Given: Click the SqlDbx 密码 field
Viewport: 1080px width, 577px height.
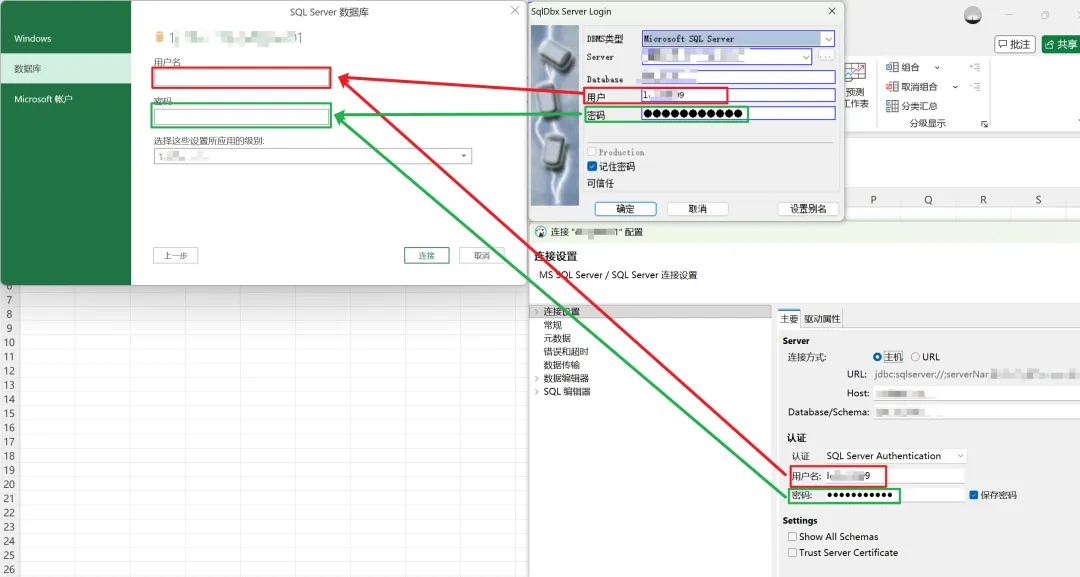Looking at the screenshot, I should pos(738,114).
